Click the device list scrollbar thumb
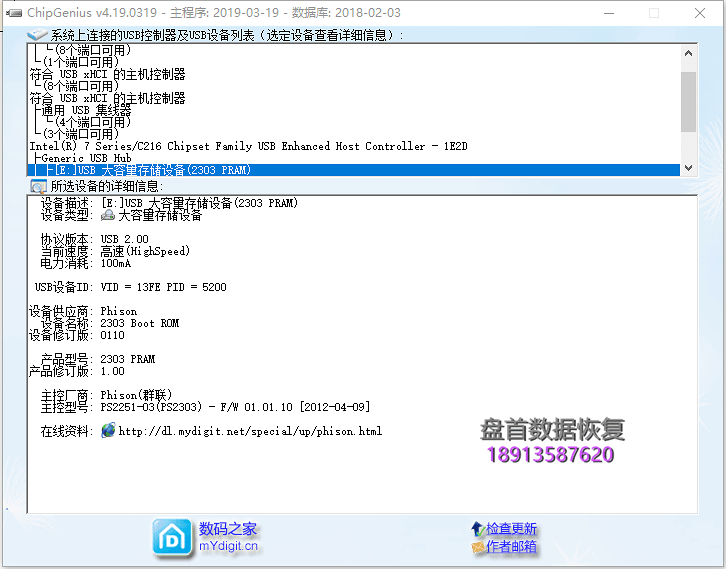This screenshot has width=726, height=569. [688, 102]
